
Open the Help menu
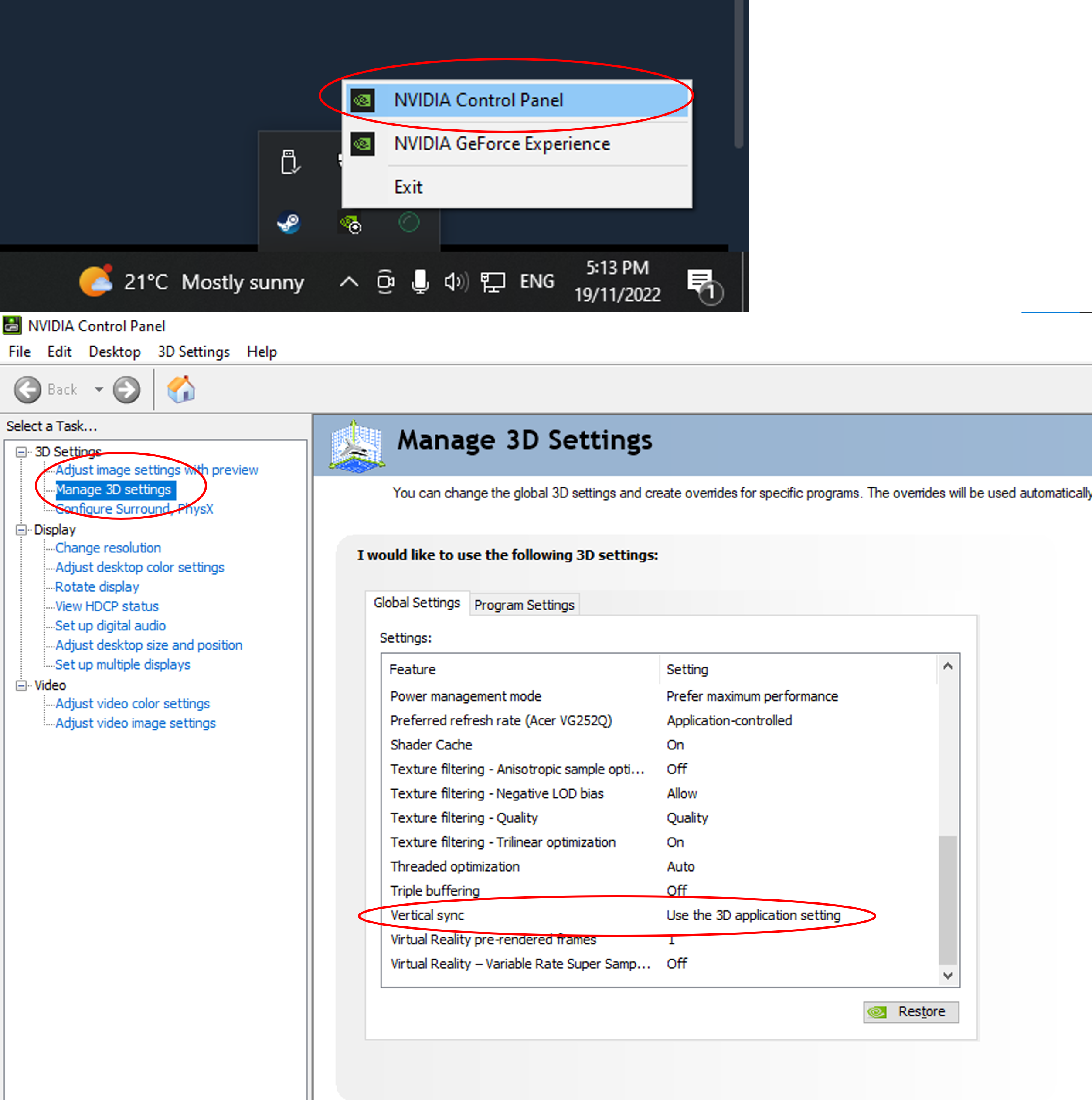click(x=262, y=352)
